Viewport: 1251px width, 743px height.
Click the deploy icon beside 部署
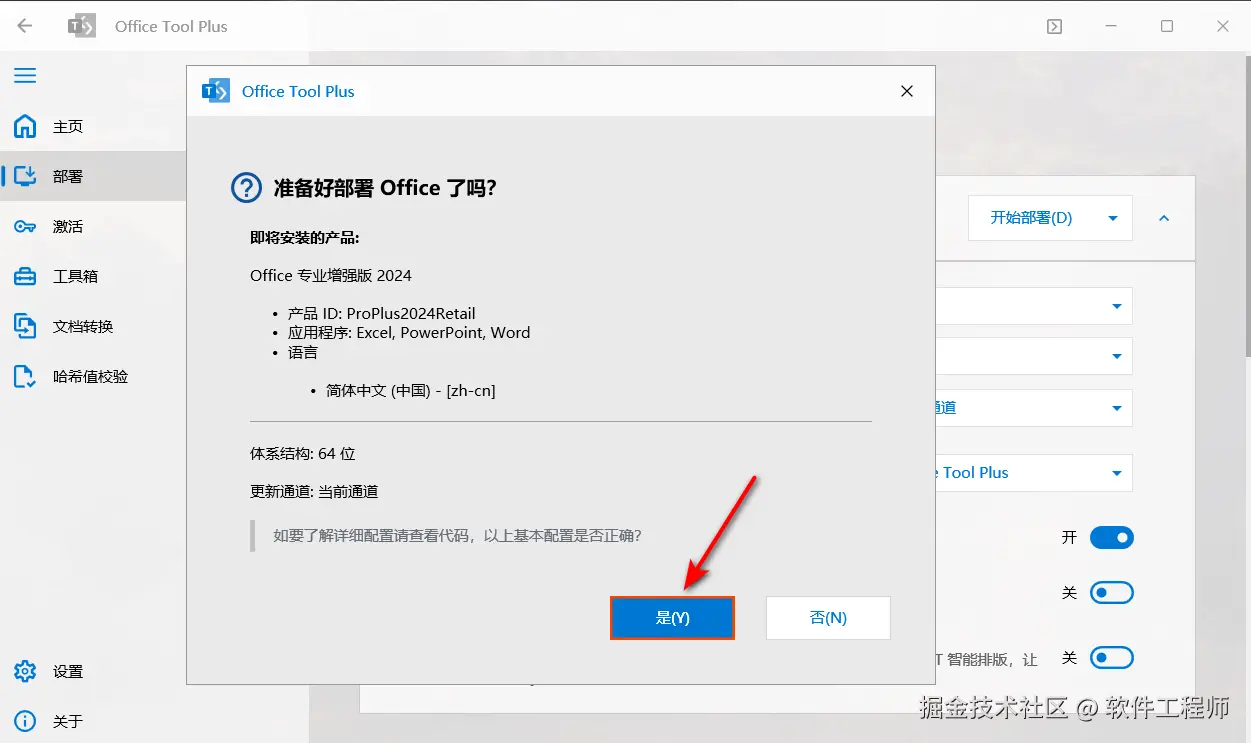point(25,177)
